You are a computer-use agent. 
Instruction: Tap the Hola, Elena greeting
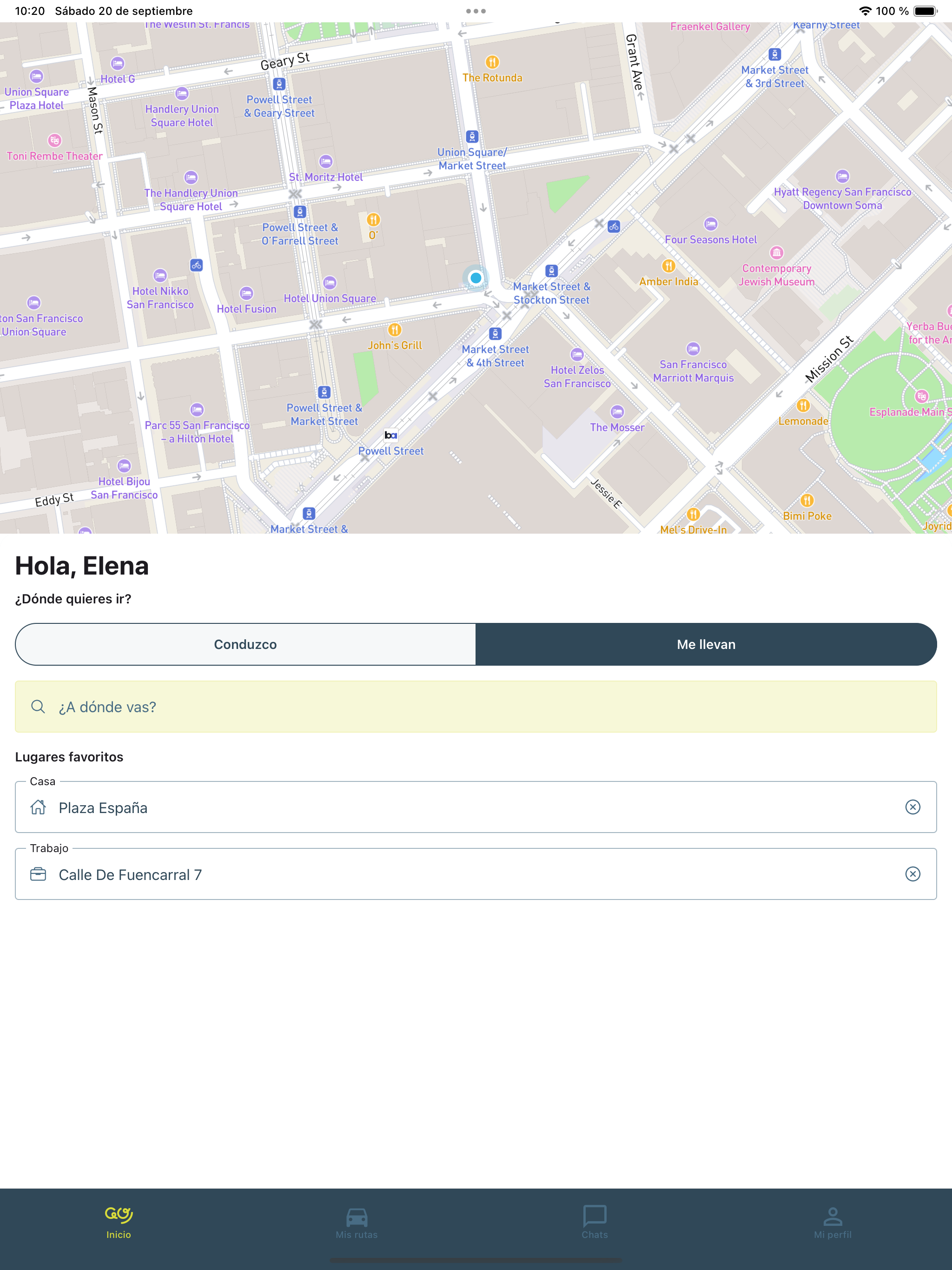click(x=82, y=566)
